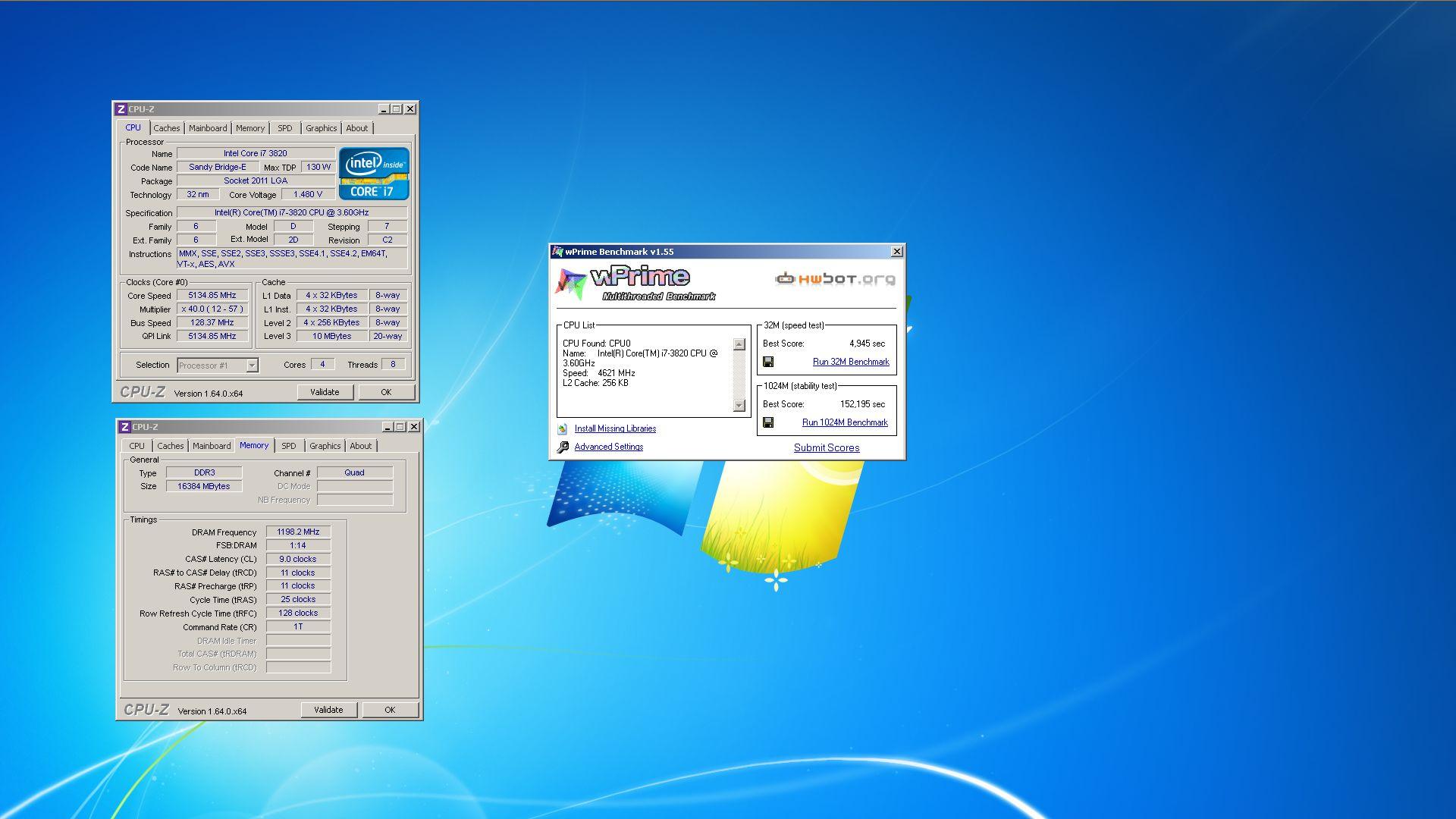Click the Speed: 4621 MHz line in CPU List
The image size is (1456, 819).
[599, 373]
